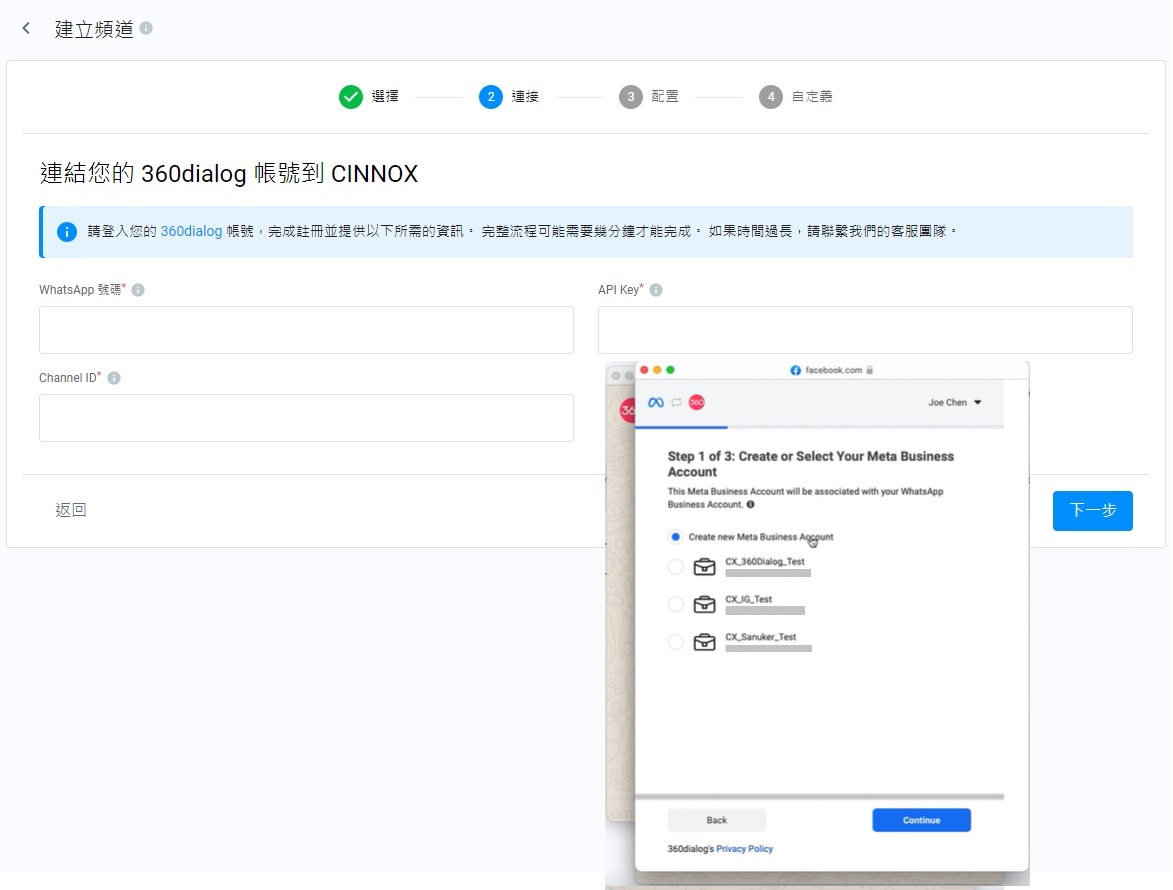Screen dimensions: 1173x890
Task: Go back using the arrow beside 建立頻道
Action: click(x=26, y=28)
